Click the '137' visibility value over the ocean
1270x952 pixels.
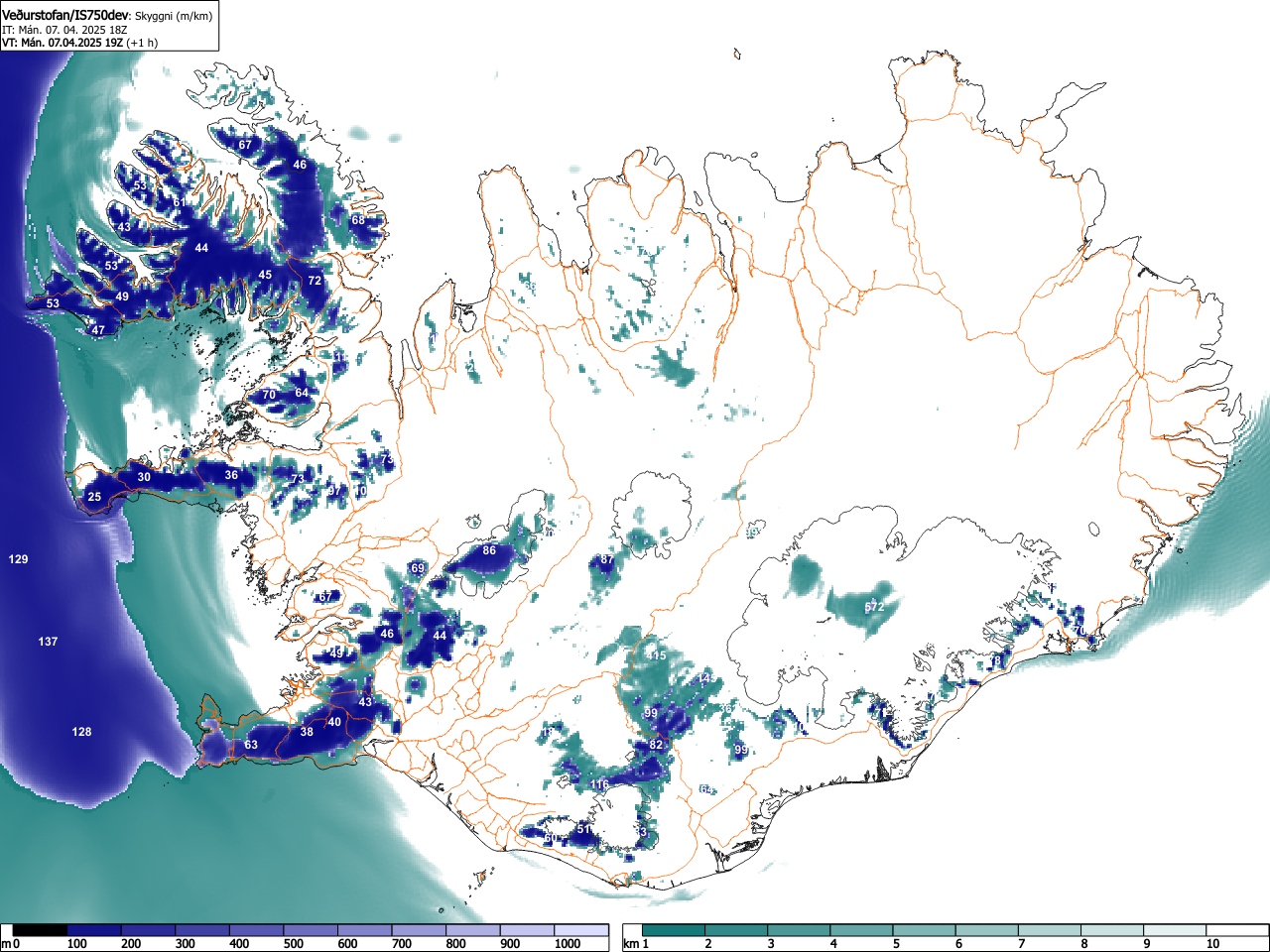(48, 643)
